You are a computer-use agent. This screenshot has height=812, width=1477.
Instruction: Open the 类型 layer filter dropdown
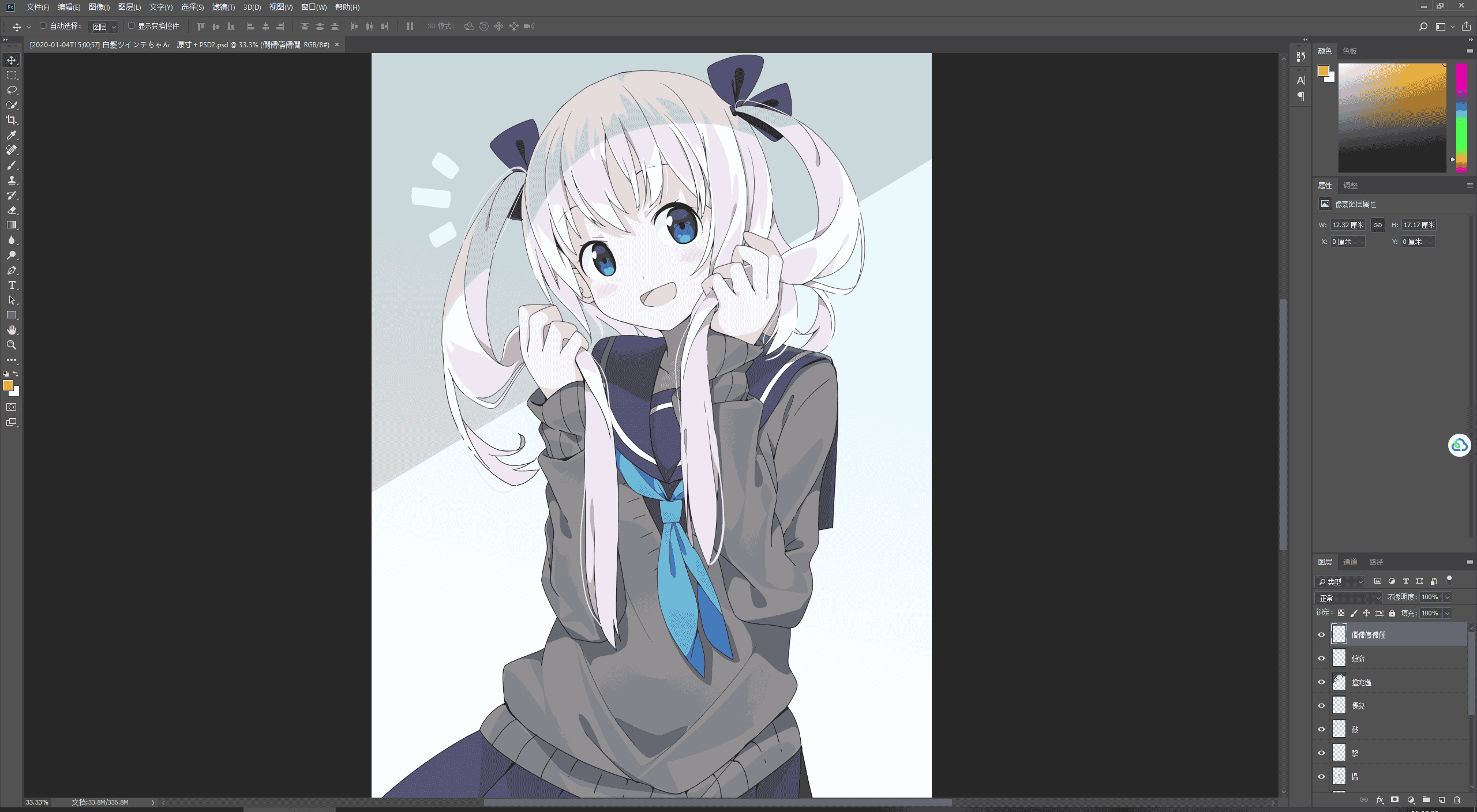[1340, 581]
